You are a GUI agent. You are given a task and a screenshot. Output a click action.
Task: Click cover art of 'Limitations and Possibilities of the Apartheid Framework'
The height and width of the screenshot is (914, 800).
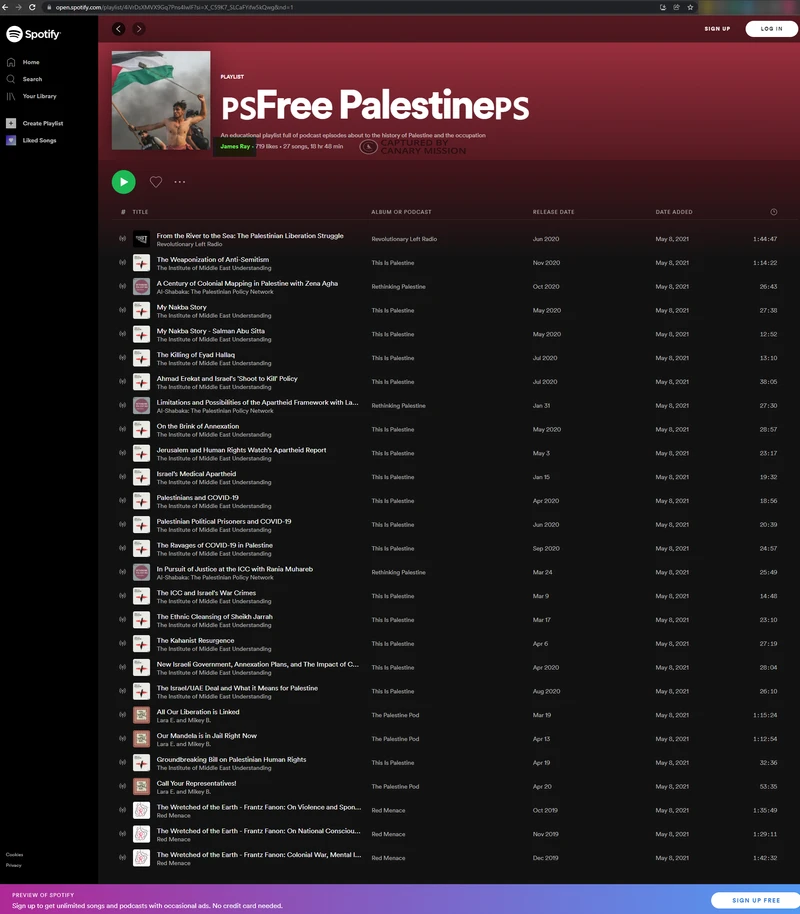pyautogui.click(x=142, y=406)
